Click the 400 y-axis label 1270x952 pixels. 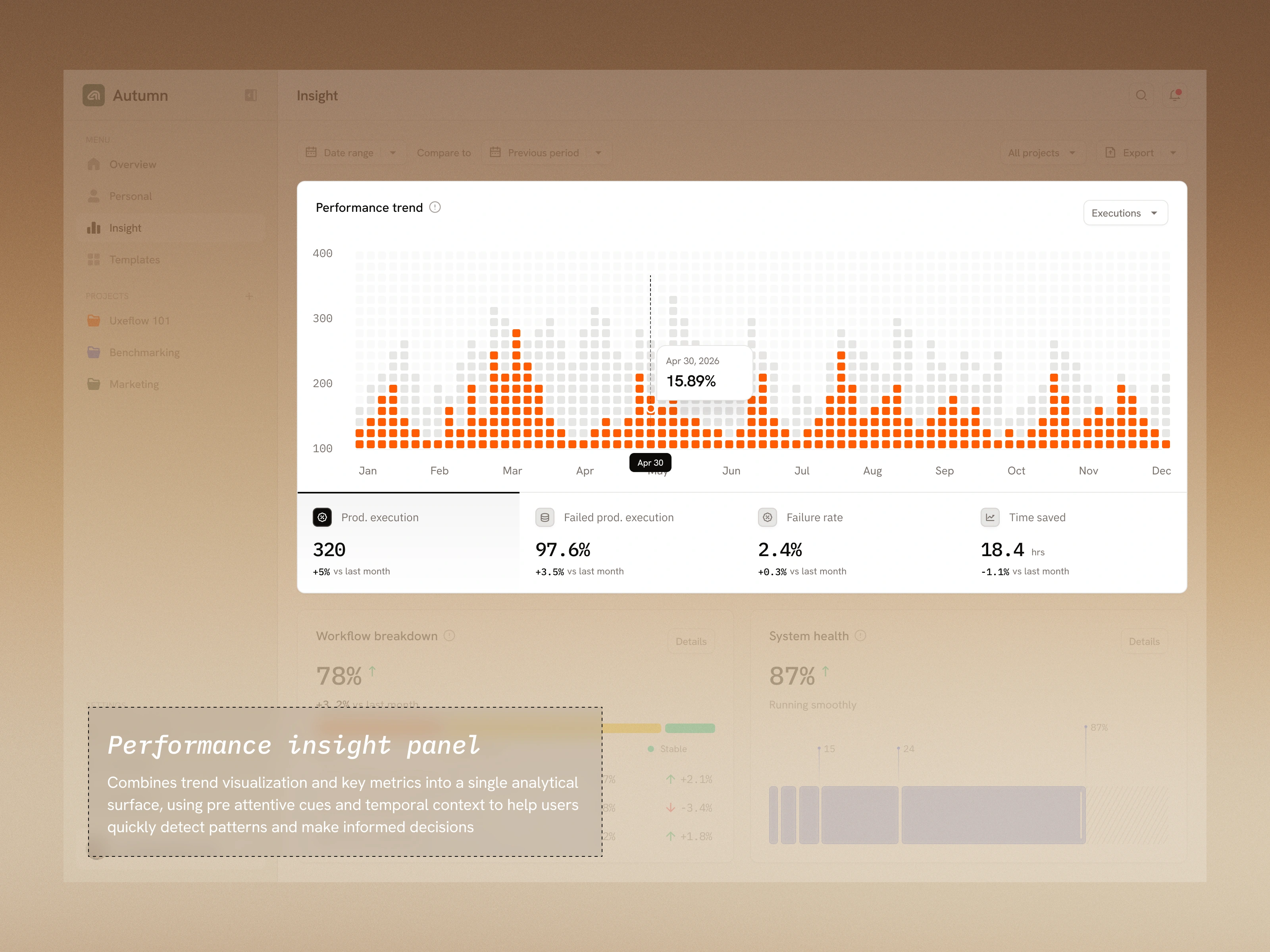pyautogui.click(x=323, y=253)
